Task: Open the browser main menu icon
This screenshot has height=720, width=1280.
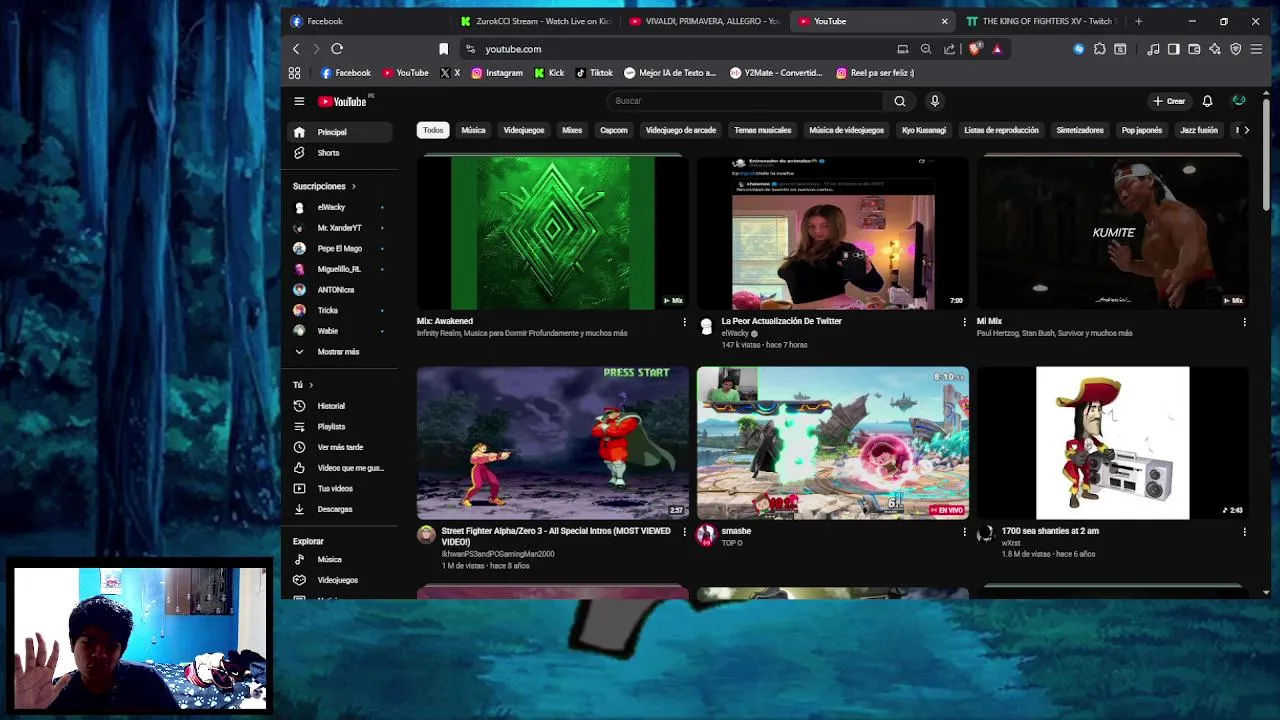Action: [x=1257, y=49]
